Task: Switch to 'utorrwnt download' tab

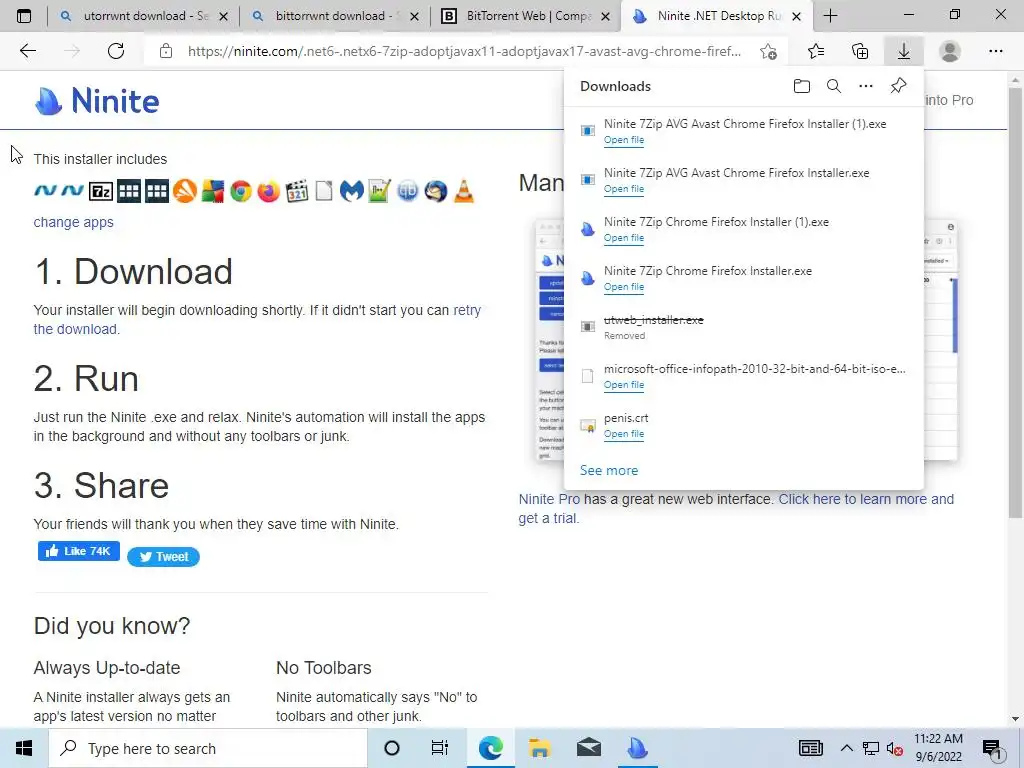Action: [x=144, y=16]
